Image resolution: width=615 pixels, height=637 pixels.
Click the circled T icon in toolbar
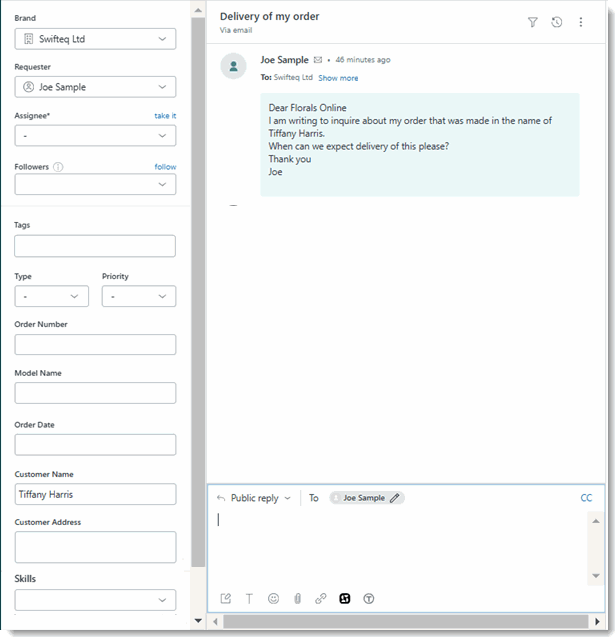(x=368, y=598)
